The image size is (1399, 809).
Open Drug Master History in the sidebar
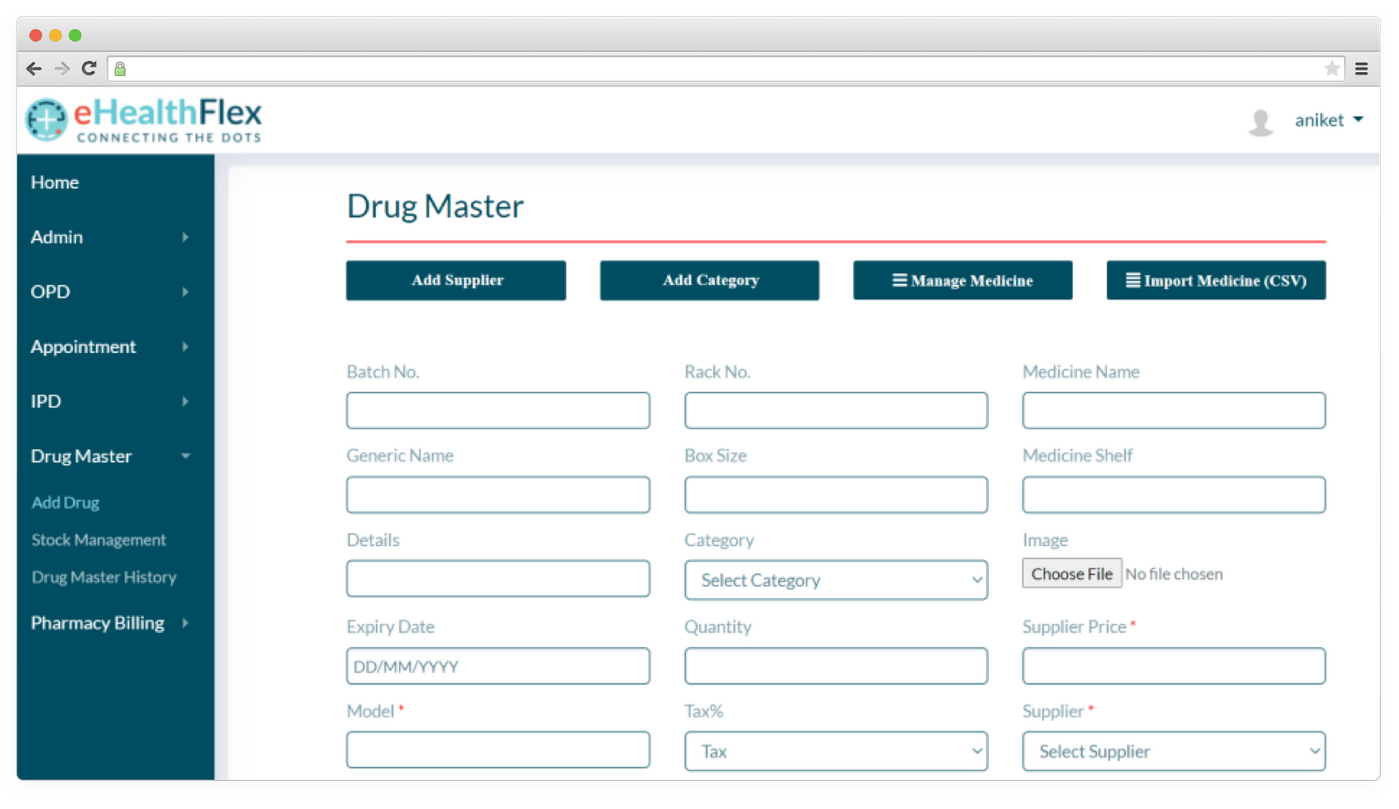(104, 577)
